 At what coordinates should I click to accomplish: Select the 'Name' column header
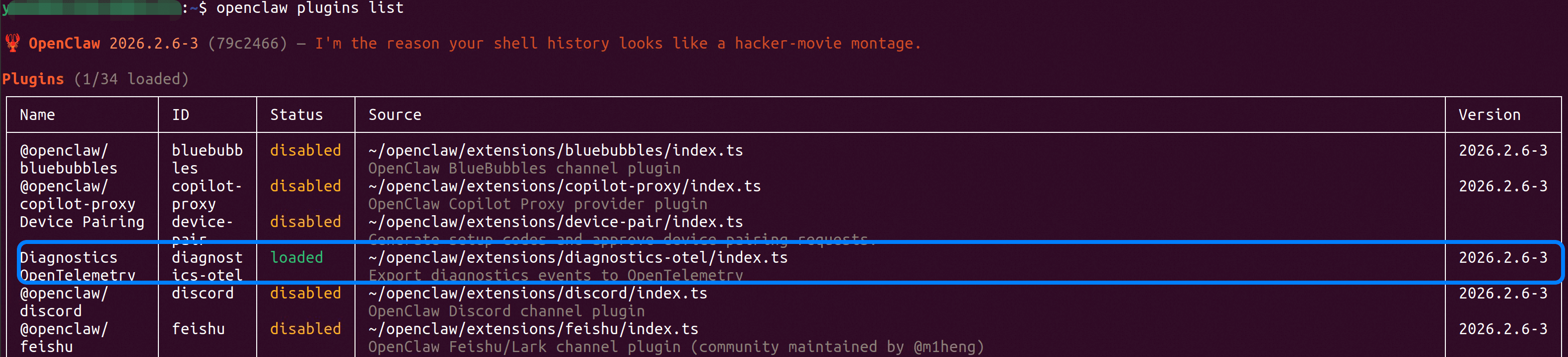click(37, 115)
